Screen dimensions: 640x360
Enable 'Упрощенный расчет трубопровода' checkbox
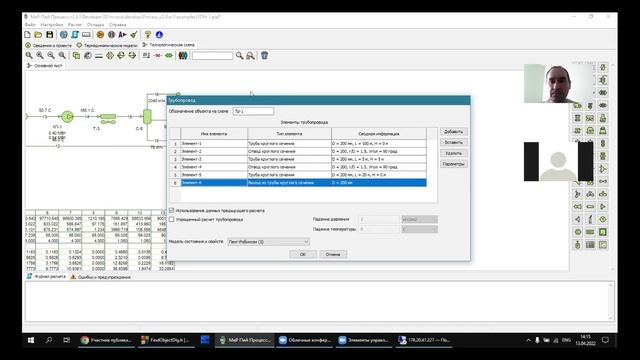click(172, 220)
